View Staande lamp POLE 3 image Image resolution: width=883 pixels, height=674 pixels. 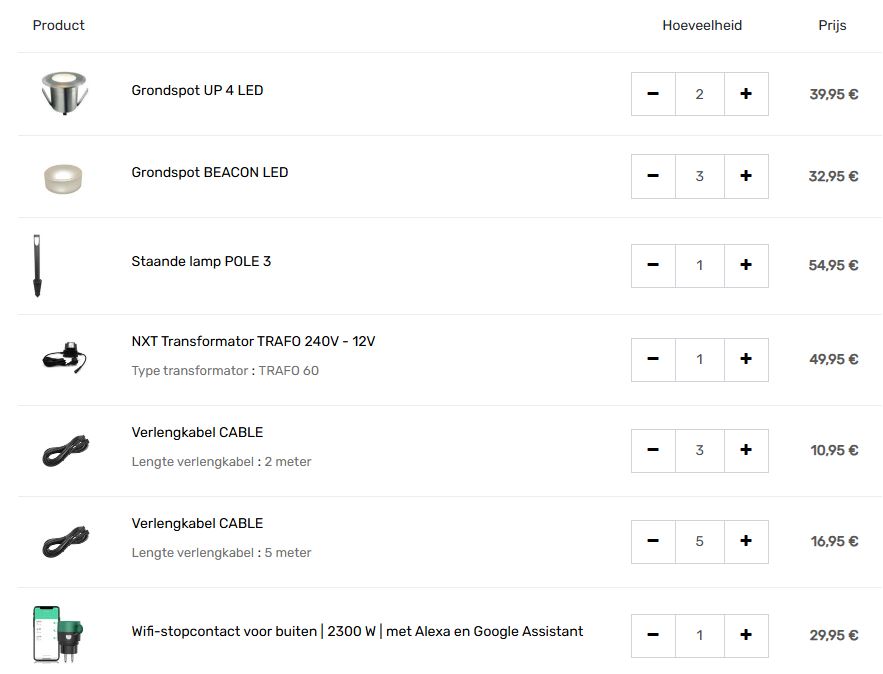(x=38, y=265)
